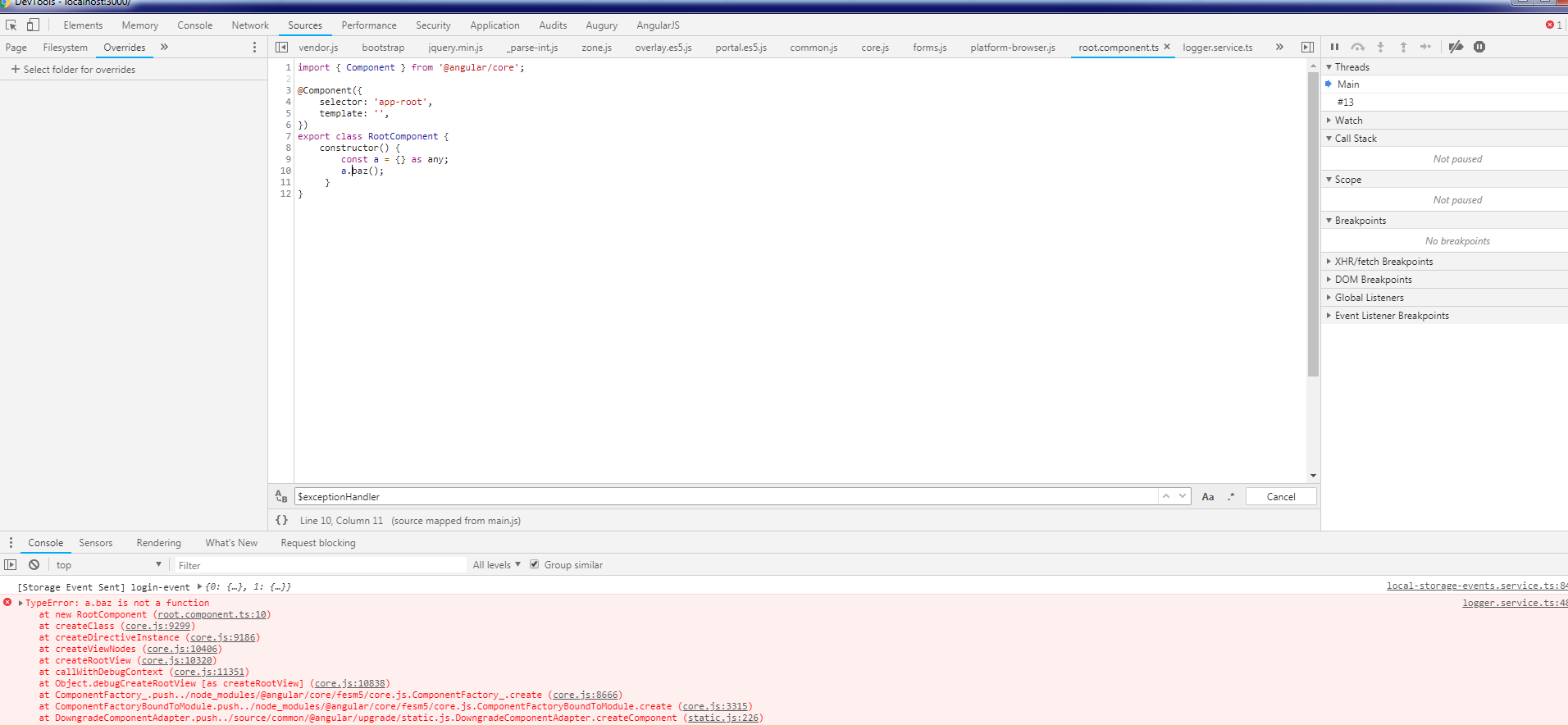Deactivate breakpoints icon
This screenshot has height=725, width=1568.
(x=1456, y=47)
